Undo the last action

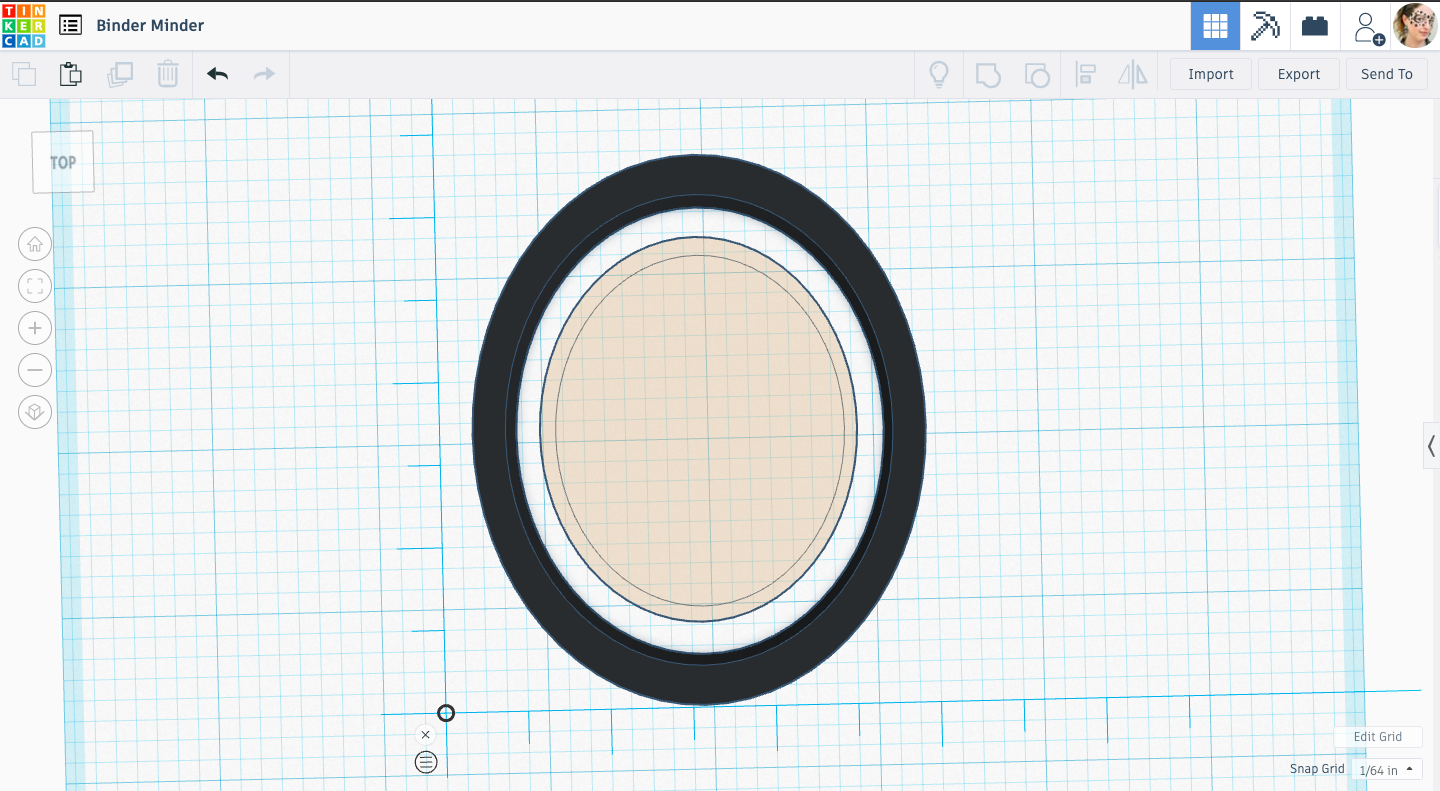click(218, 74)
